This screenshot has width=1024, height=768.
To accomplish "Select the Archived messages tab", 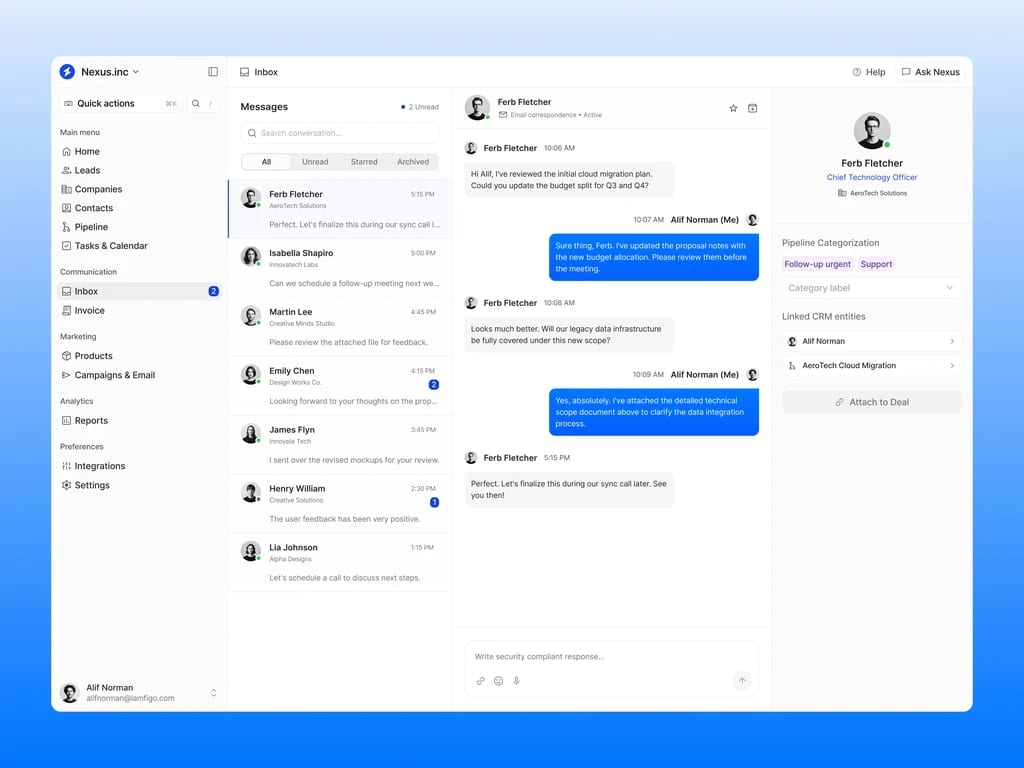I will (413, 162).
